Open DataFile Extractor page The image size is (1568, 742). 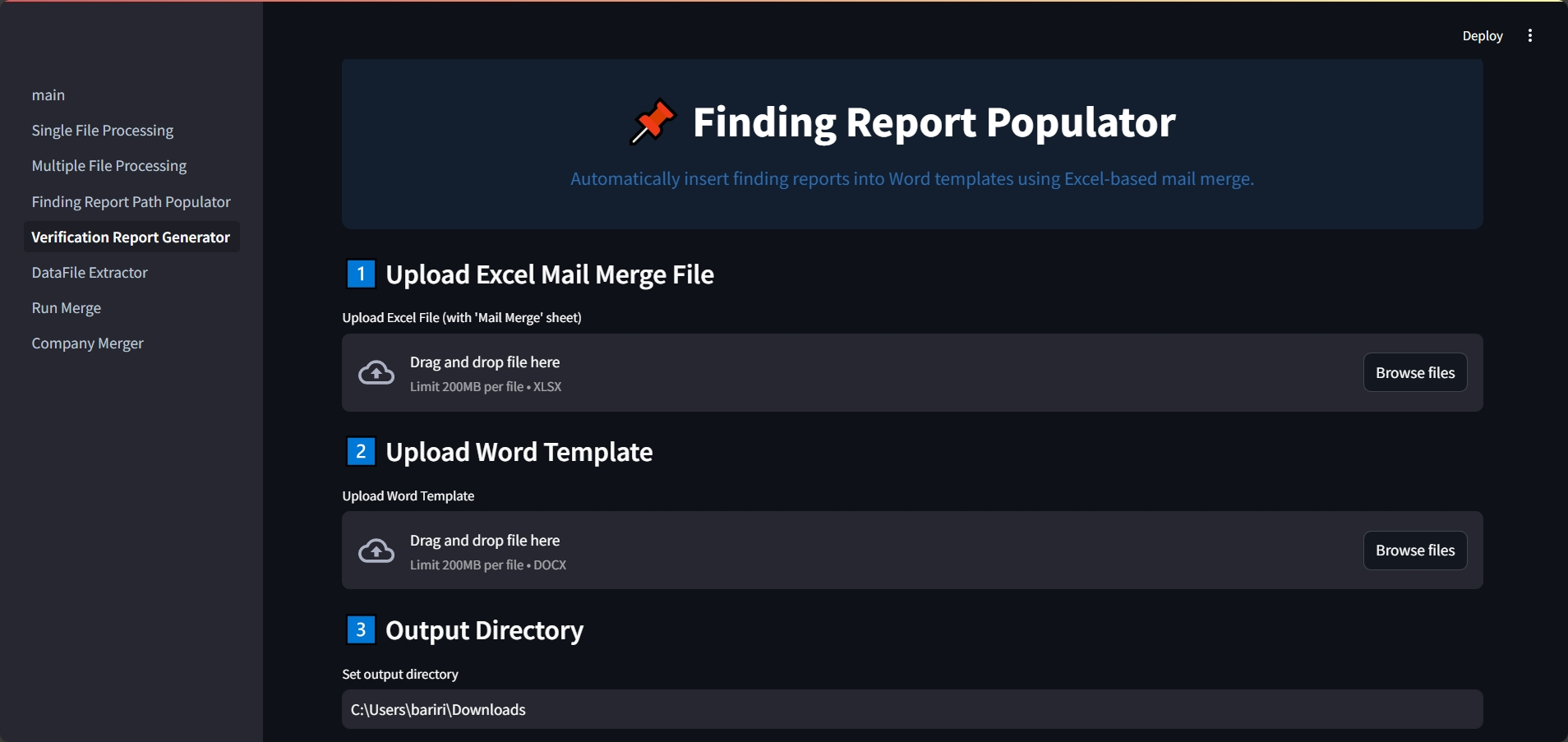90,273
